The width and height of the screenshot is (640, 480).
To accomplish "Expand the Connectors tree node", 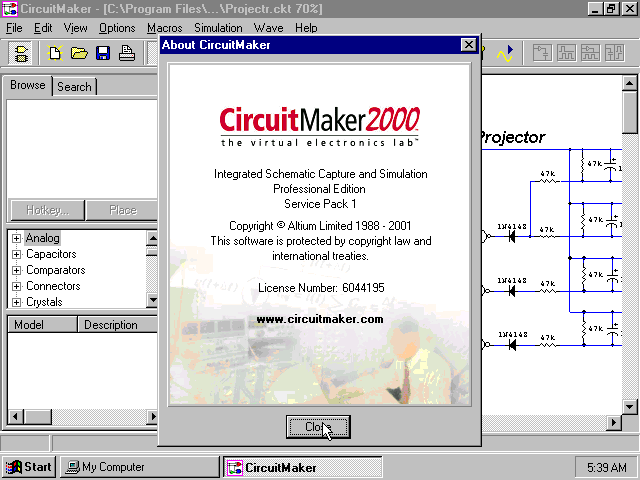I will click(x=16, y=286).
